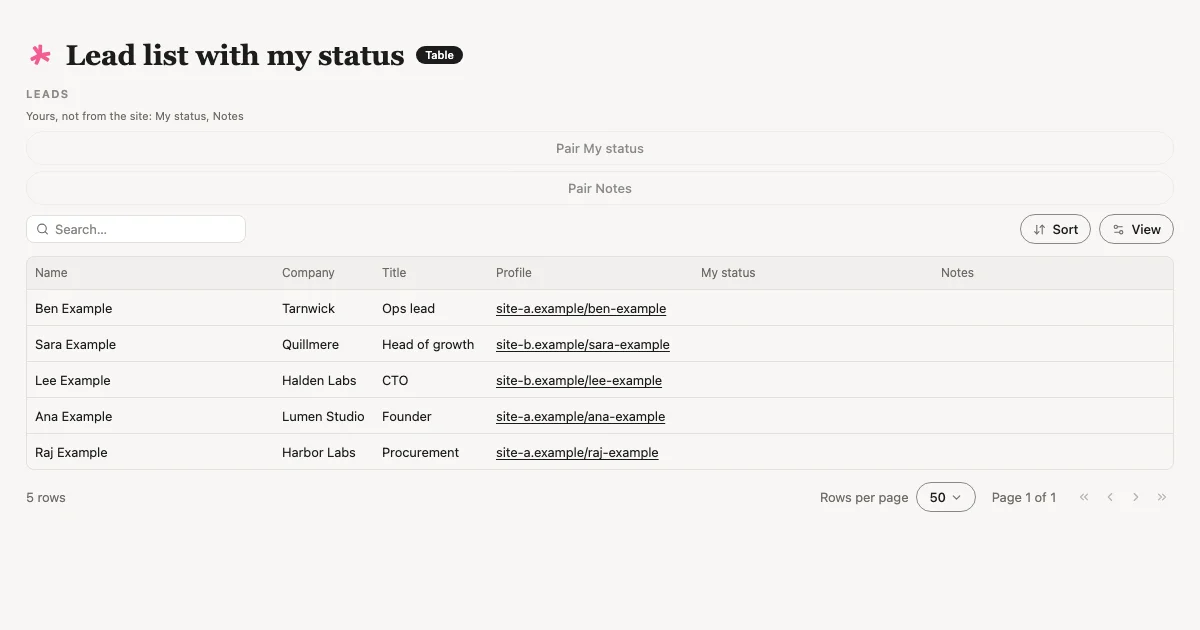
Task: Select the Raj Example name cell
Action: point(71,452)
